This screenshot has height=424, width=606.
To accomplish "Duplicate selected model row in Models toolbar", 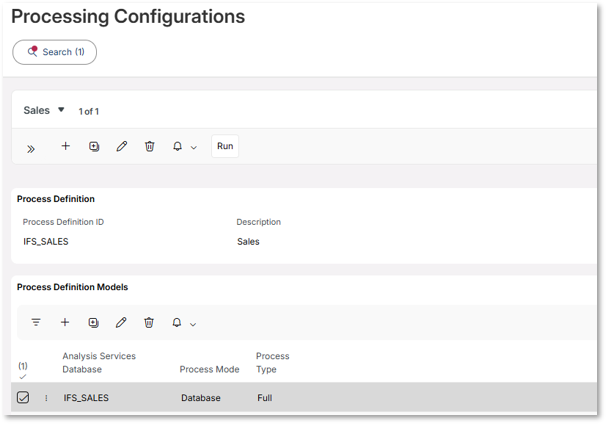I will coord(94,322).
